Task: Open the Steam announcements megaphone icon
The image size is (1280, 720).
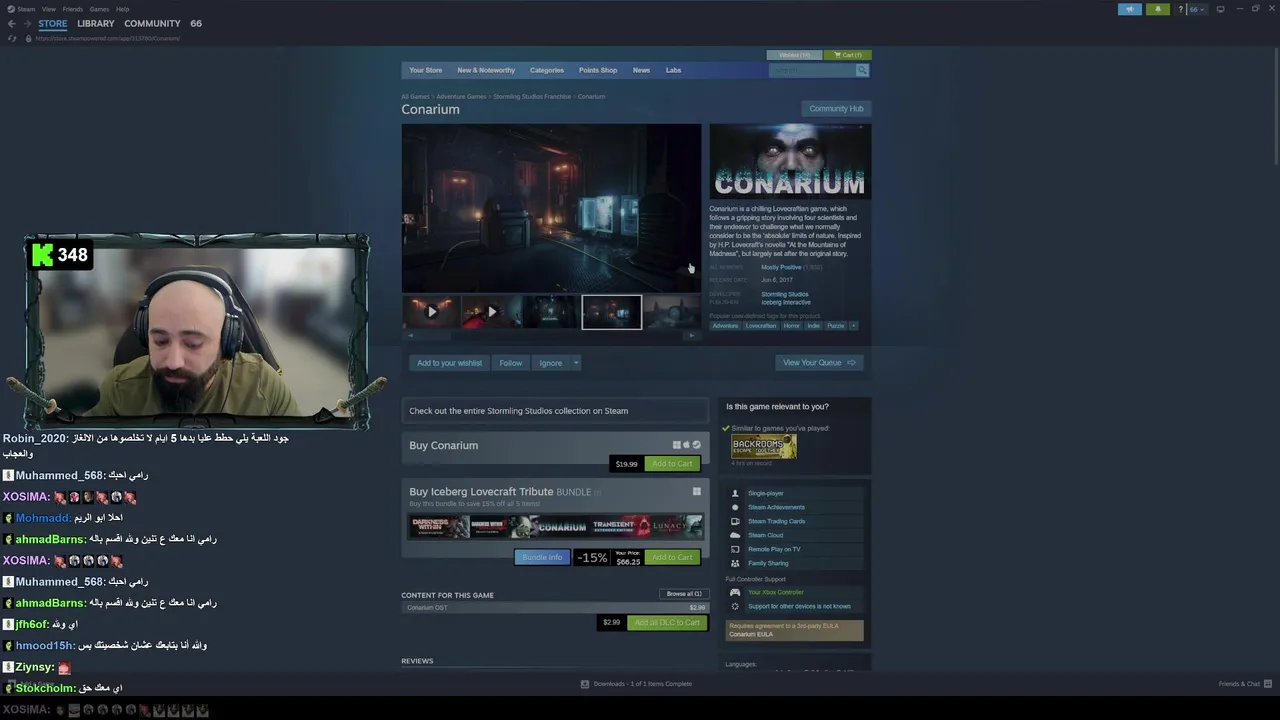Action: tap(1129, 9)
